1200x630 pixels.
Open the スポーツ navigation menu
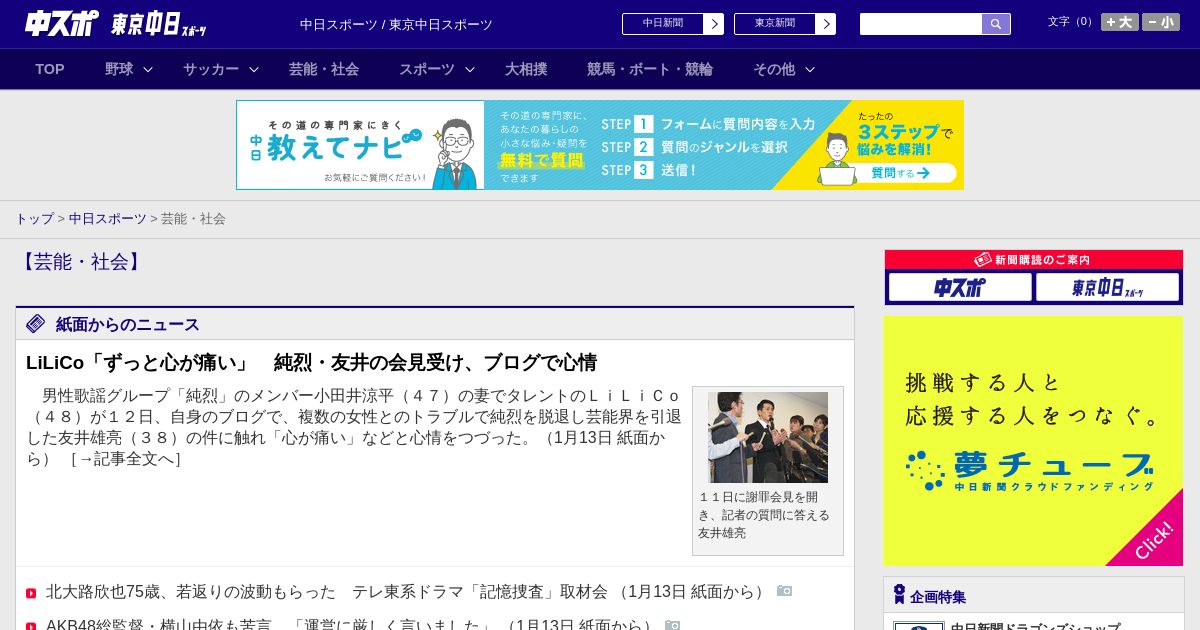point(427,69)
